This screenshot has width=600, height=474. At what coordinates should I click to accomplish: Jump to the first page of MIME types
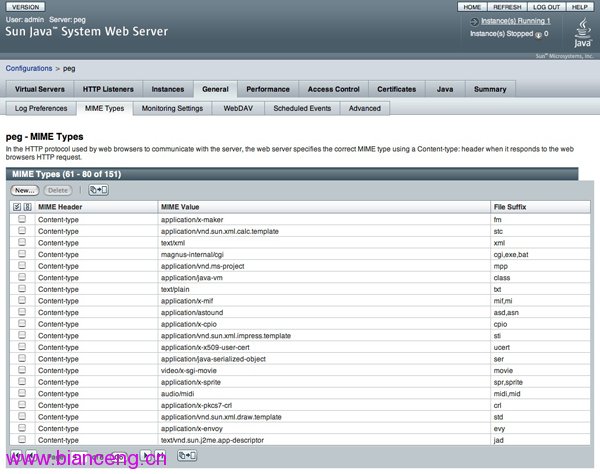(x=16, y=455)
